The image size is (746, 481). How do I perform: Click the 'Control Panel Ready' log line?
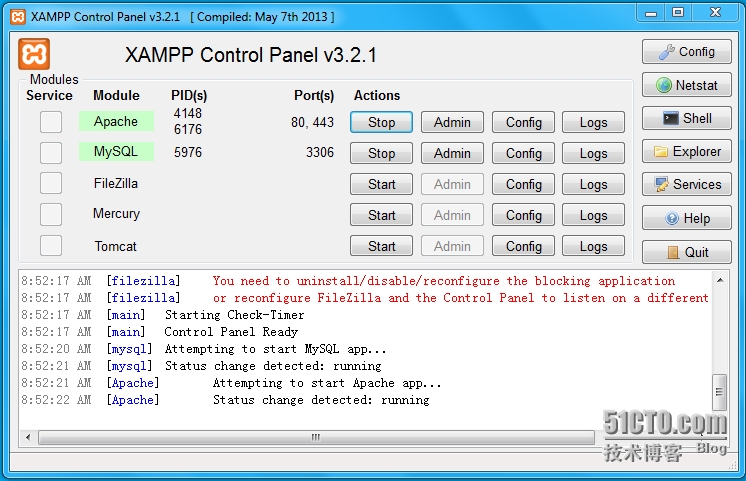231,332
